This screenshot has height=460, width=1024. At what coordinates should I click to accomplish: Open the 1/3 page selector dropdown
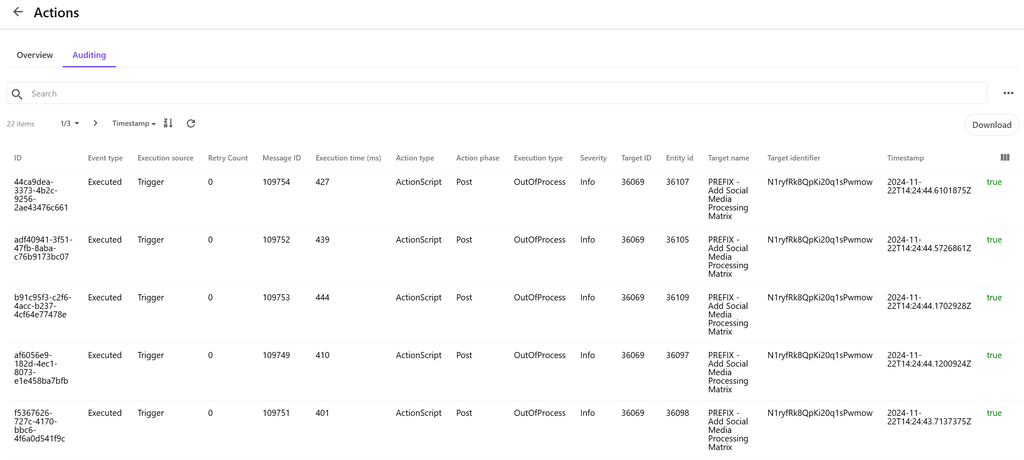(x=69, y=124)
